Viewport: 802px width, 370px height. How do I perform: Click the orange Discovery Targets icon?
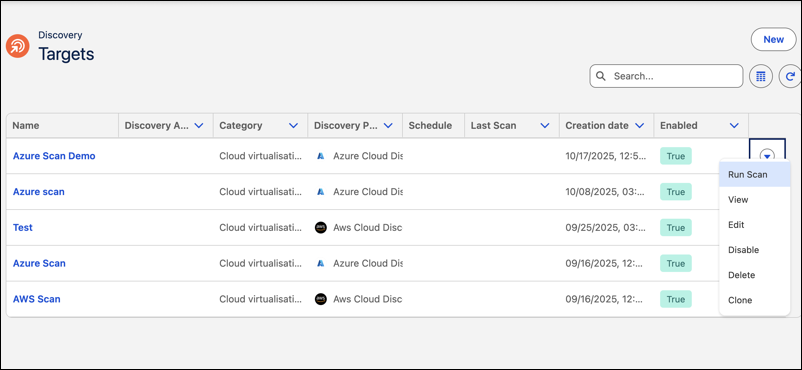point(17,46)
